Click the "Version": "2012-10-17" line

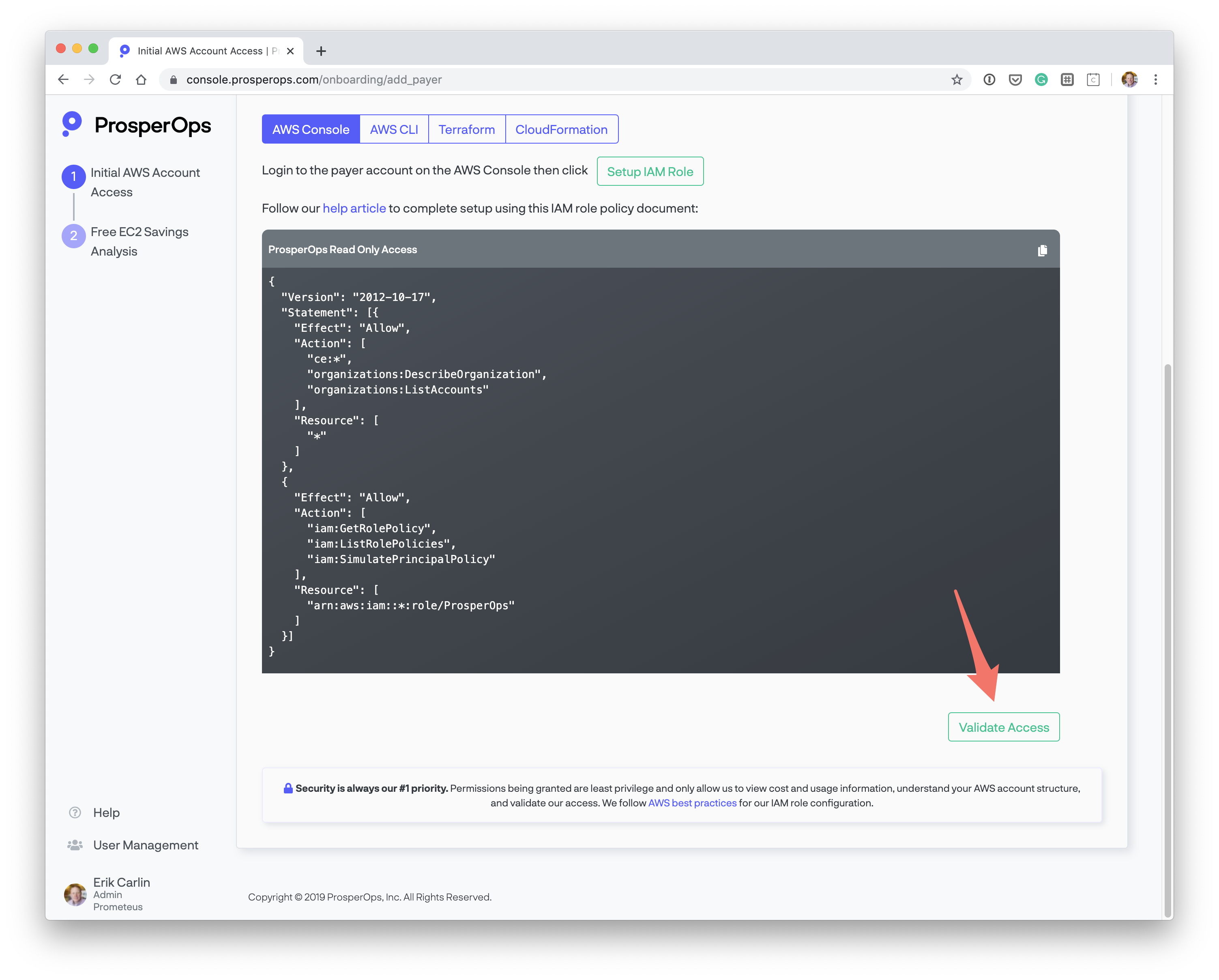pos(358,297)
